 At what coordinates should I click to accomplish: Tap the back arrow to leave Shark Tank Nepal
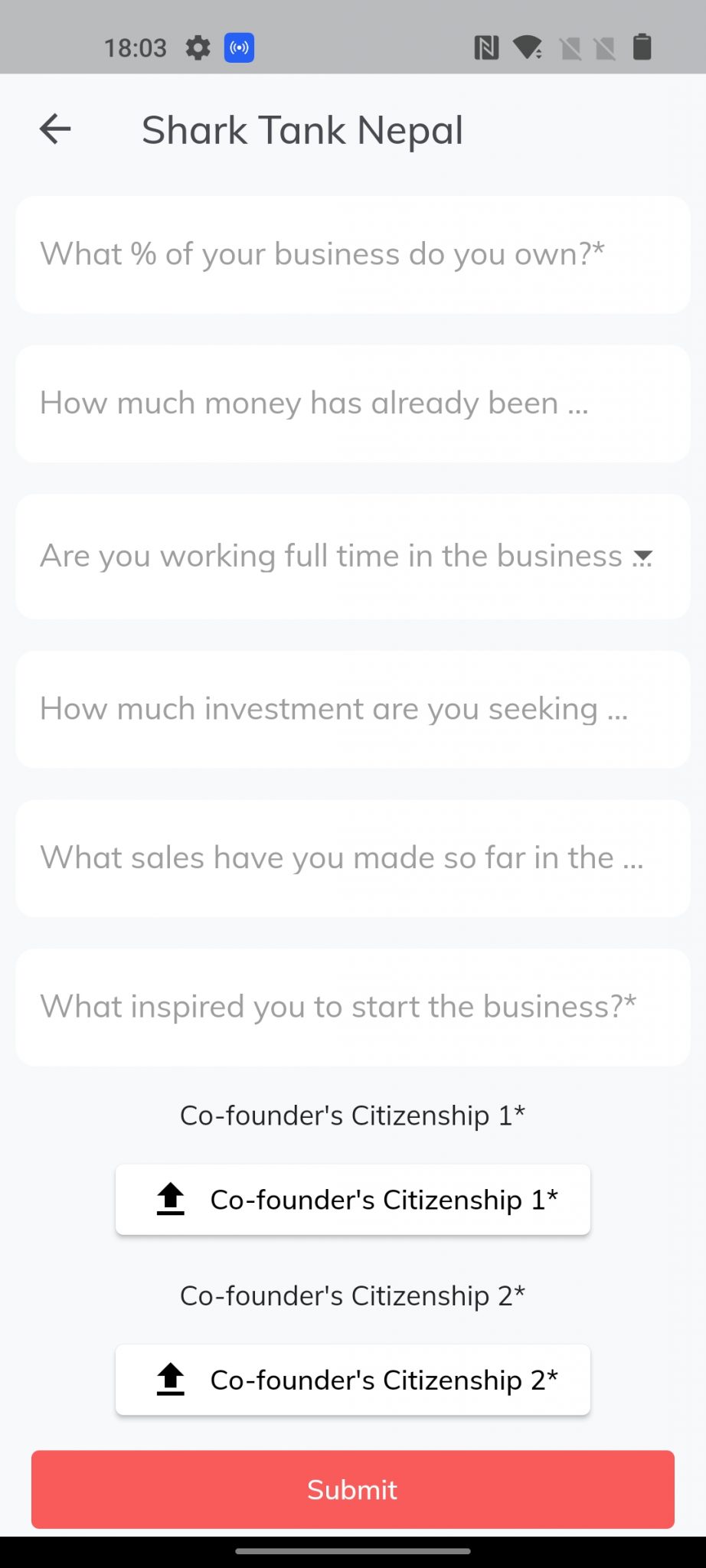coord(55,129)
